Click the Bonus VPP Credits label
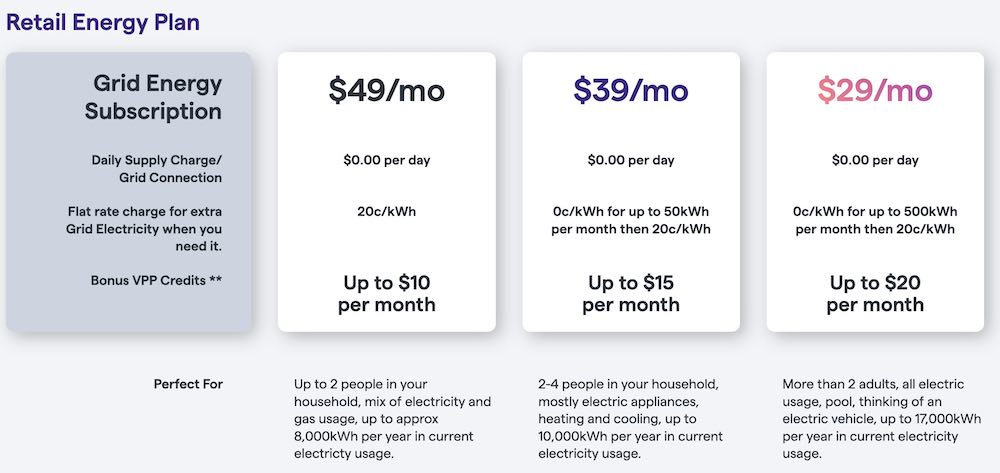 click(156, 280)
